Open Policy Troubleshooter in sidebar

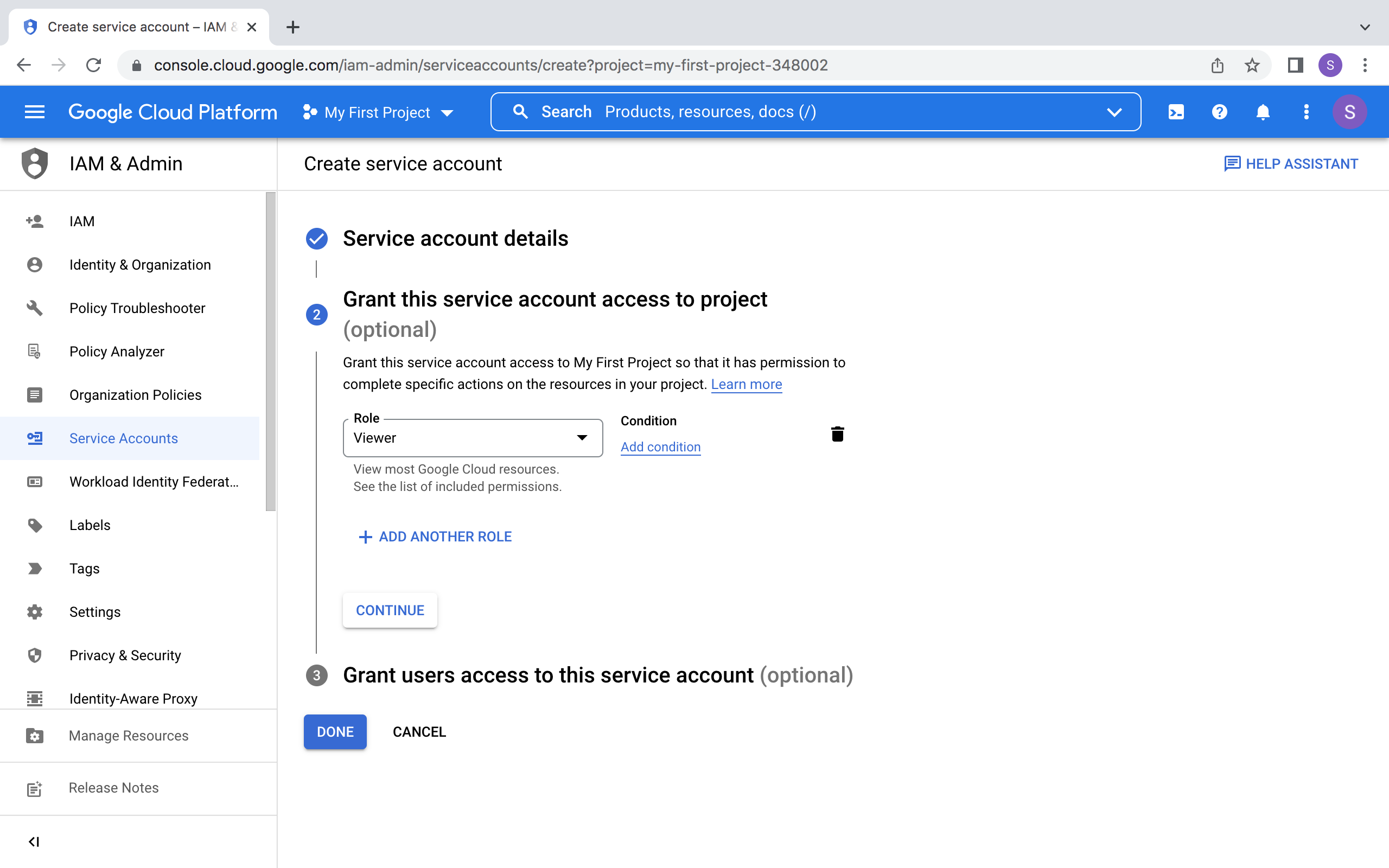137,308
